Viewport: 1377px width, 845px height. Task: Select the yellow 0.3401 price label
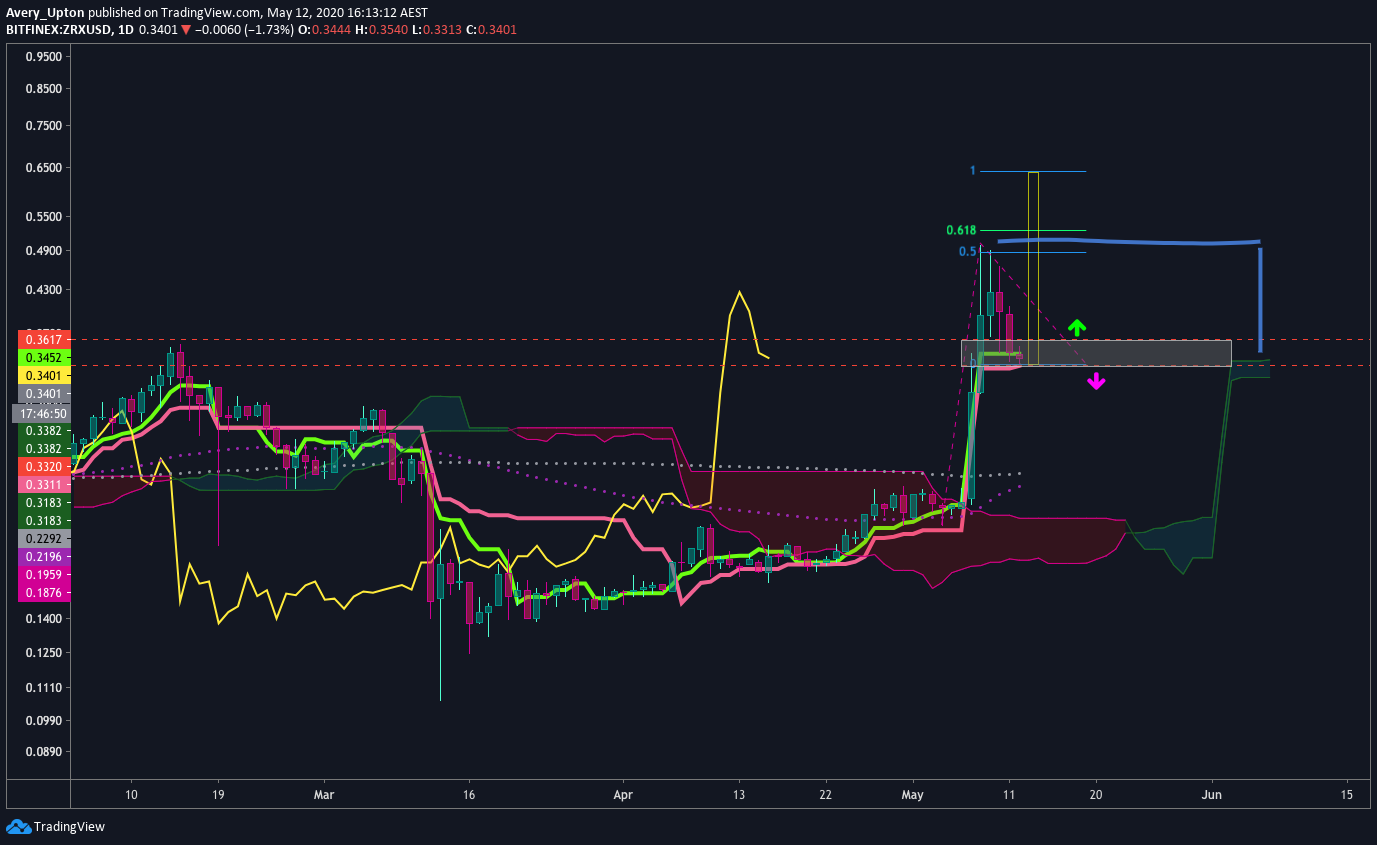click(44, 376)
